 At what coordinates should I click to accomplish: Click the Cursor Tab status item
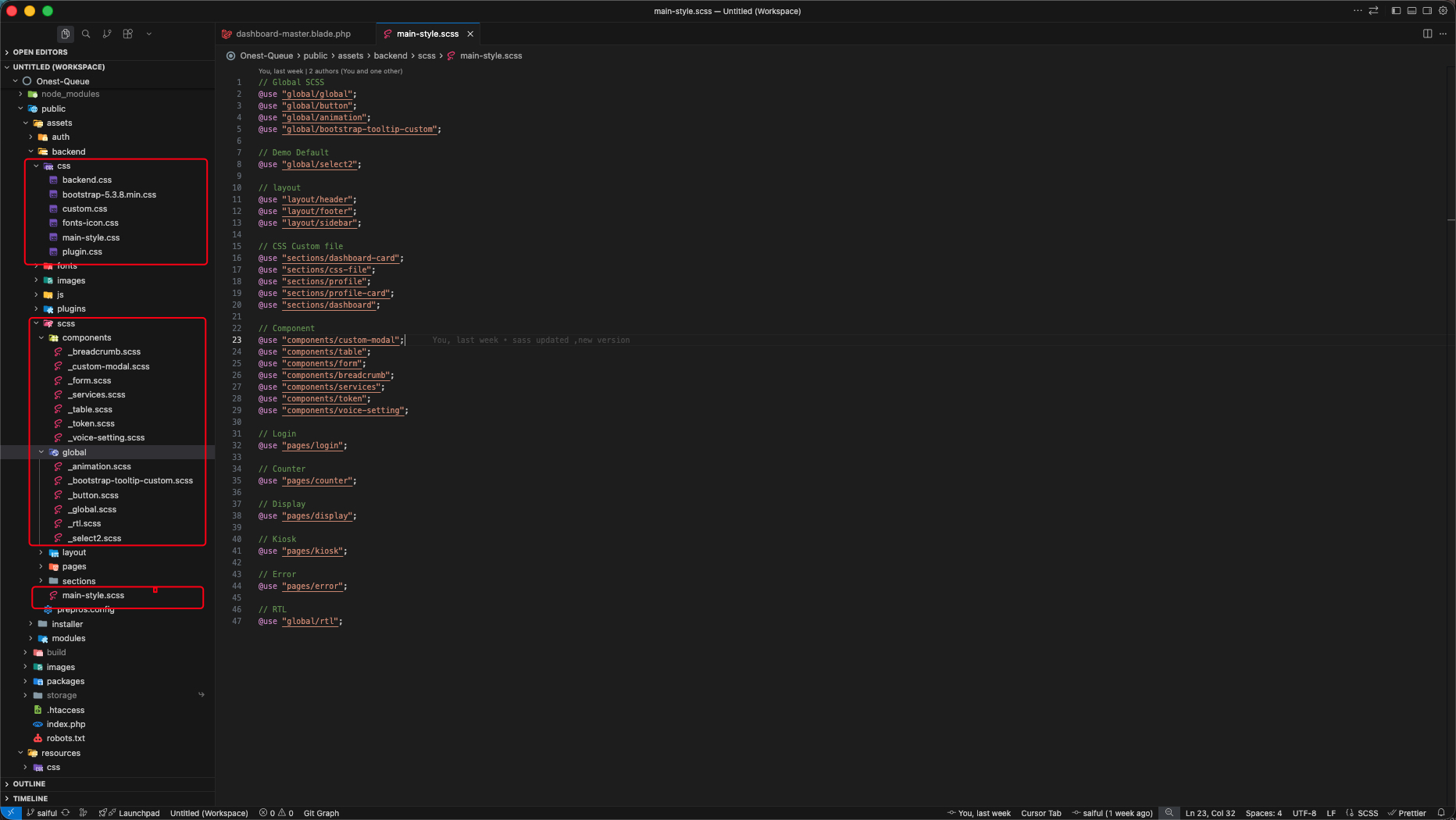pyautogui.click(x=1040, y=813)
